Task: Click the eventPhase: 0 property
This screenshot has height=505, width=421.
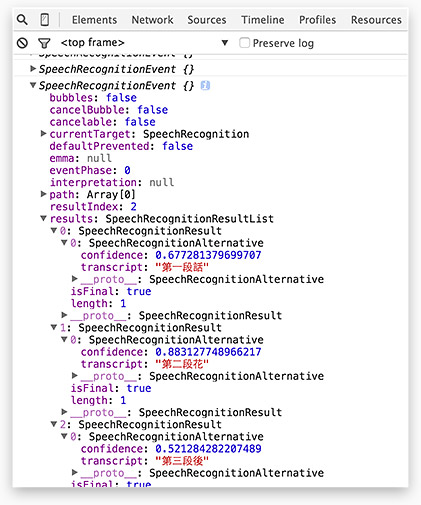Action: pyautogui.click(x=90, y=170)
